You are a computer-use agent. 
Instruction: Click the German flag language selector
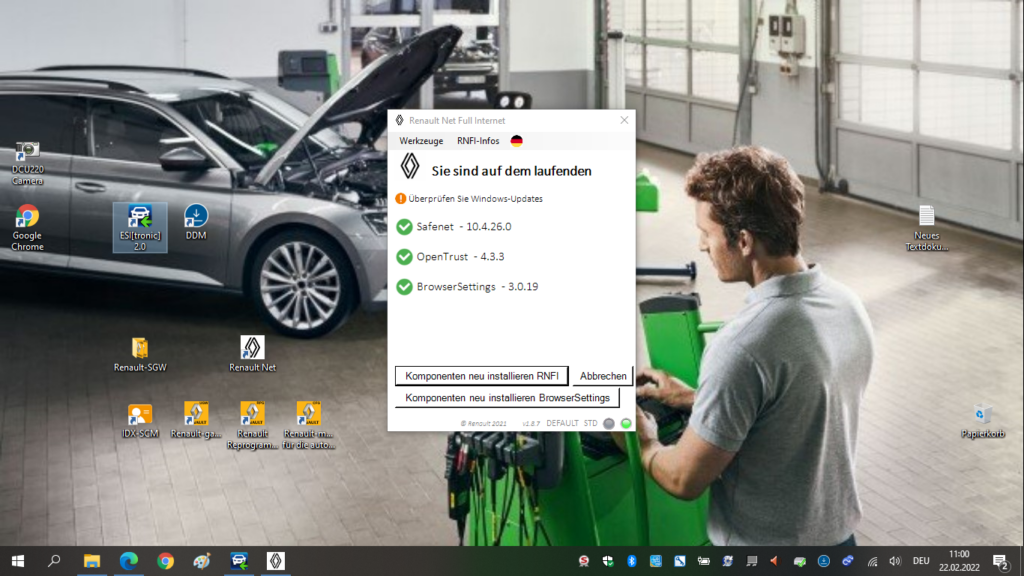click(x=517, y=141)
